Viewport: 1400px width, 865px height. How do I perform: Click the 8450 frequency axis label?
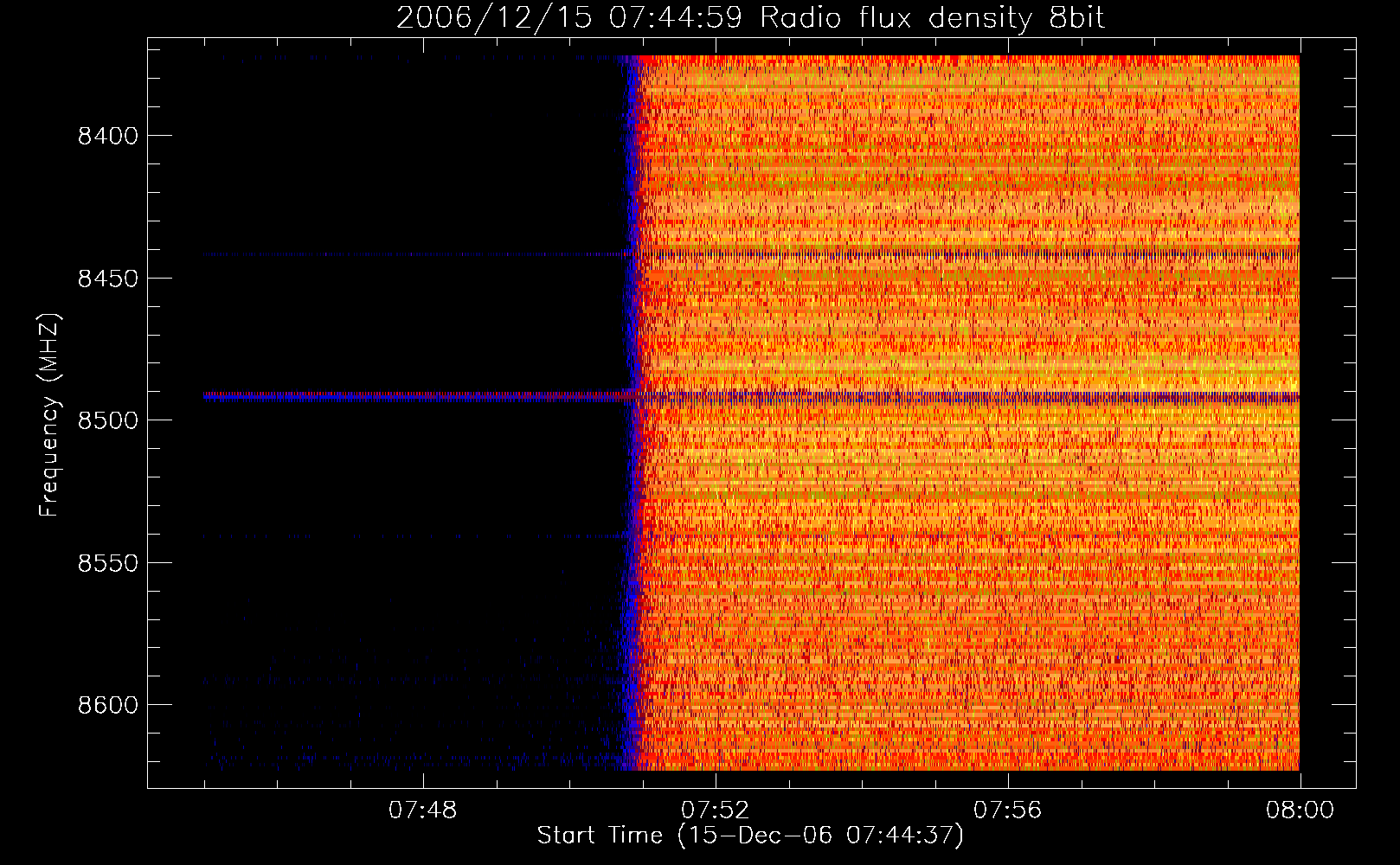[108, 279]
